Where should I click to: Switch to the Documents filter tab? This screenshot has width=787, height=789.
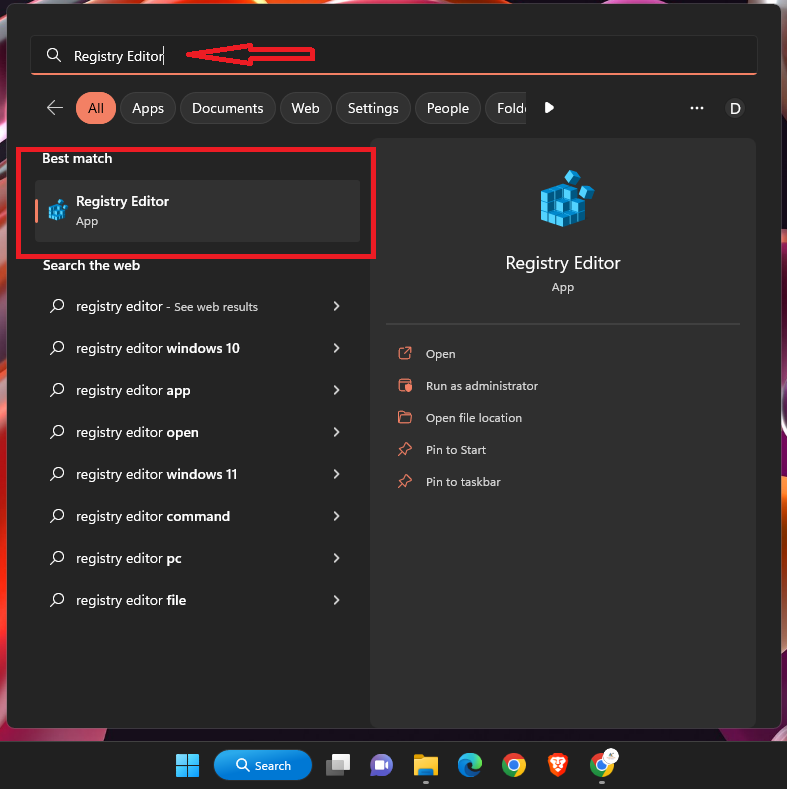click(227, 108)
